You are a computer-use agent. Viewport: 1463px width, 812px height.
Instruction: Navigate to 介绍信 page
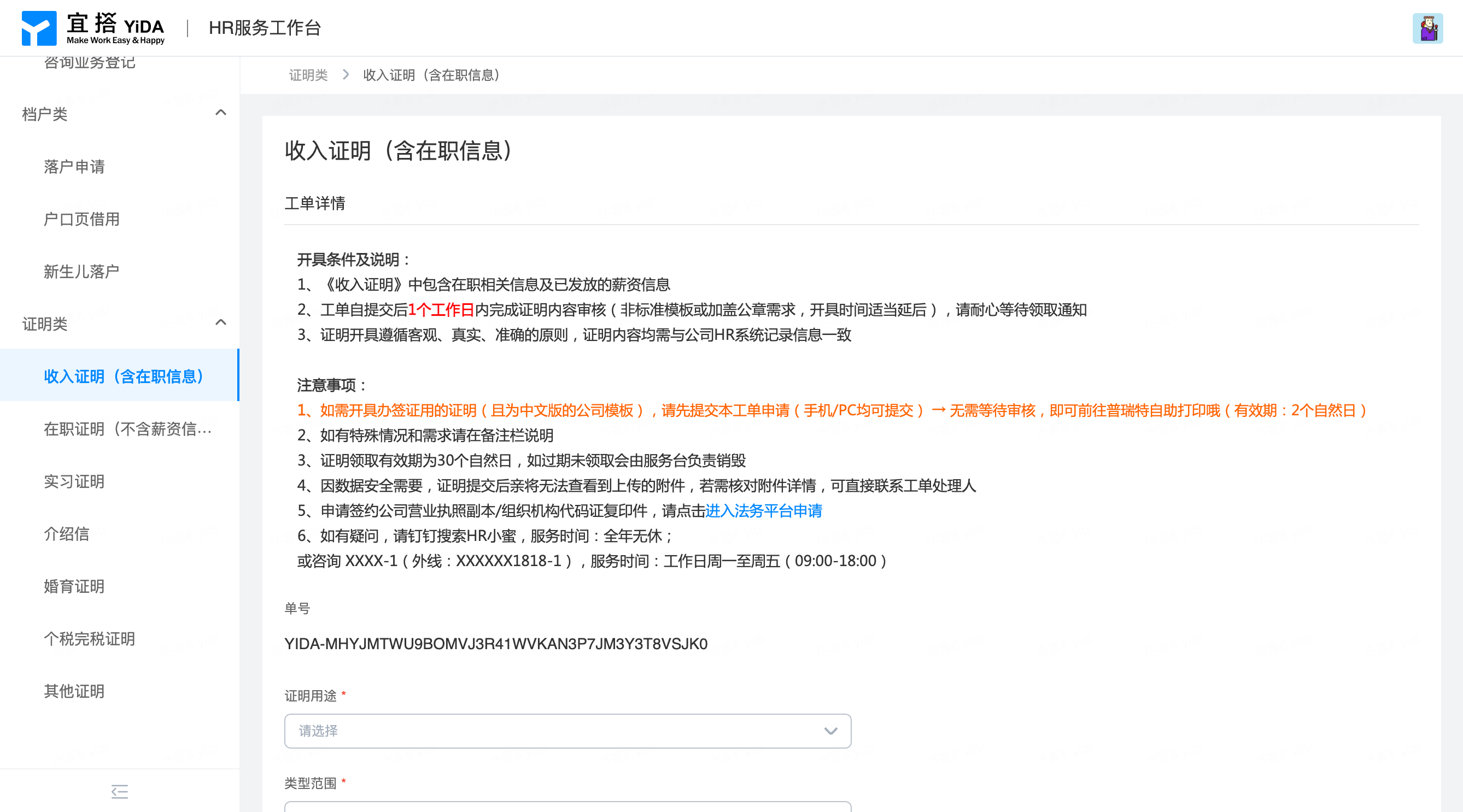[67, 534]
